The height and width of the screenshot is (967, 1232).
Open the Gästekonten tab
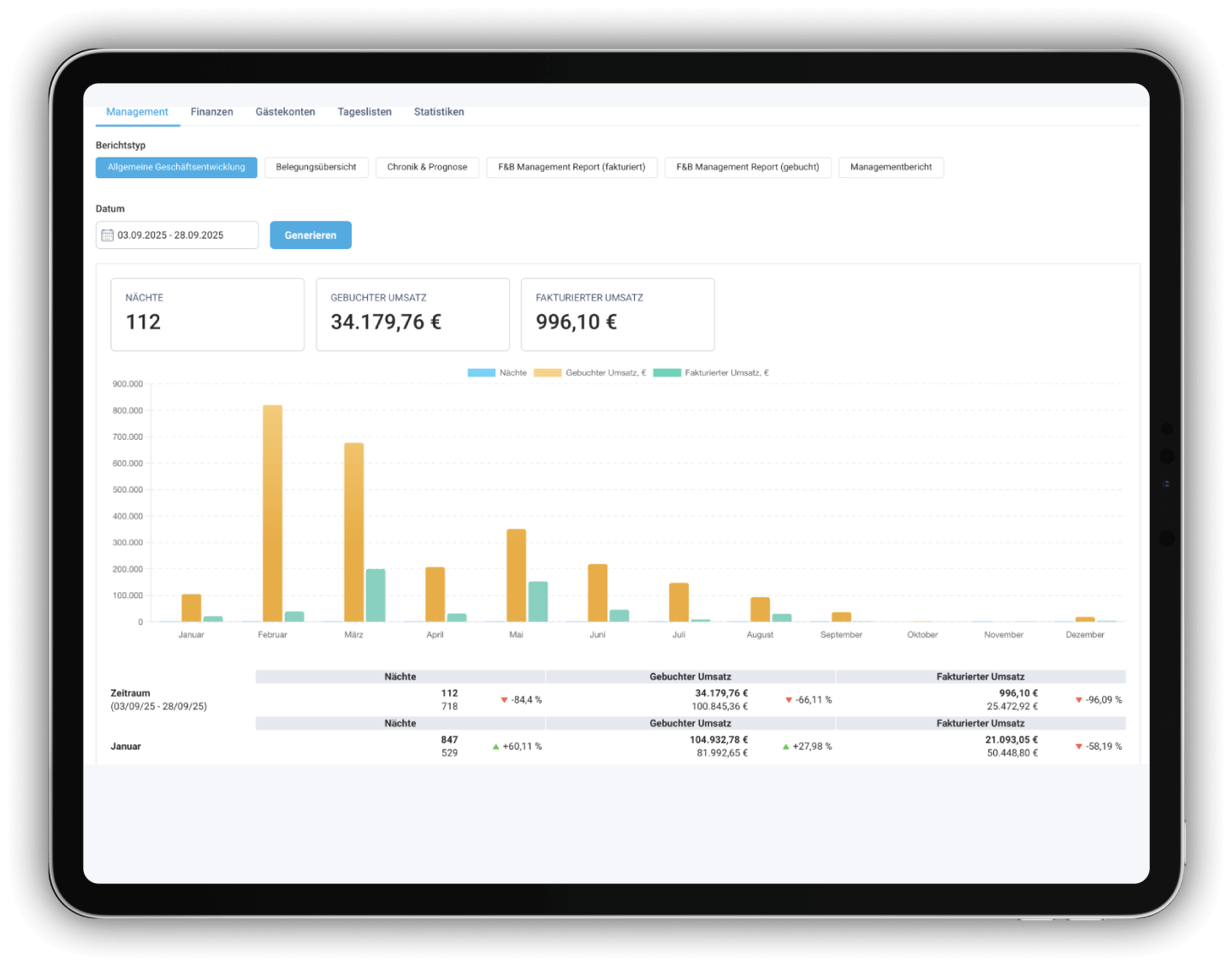[x=285, y=112]
